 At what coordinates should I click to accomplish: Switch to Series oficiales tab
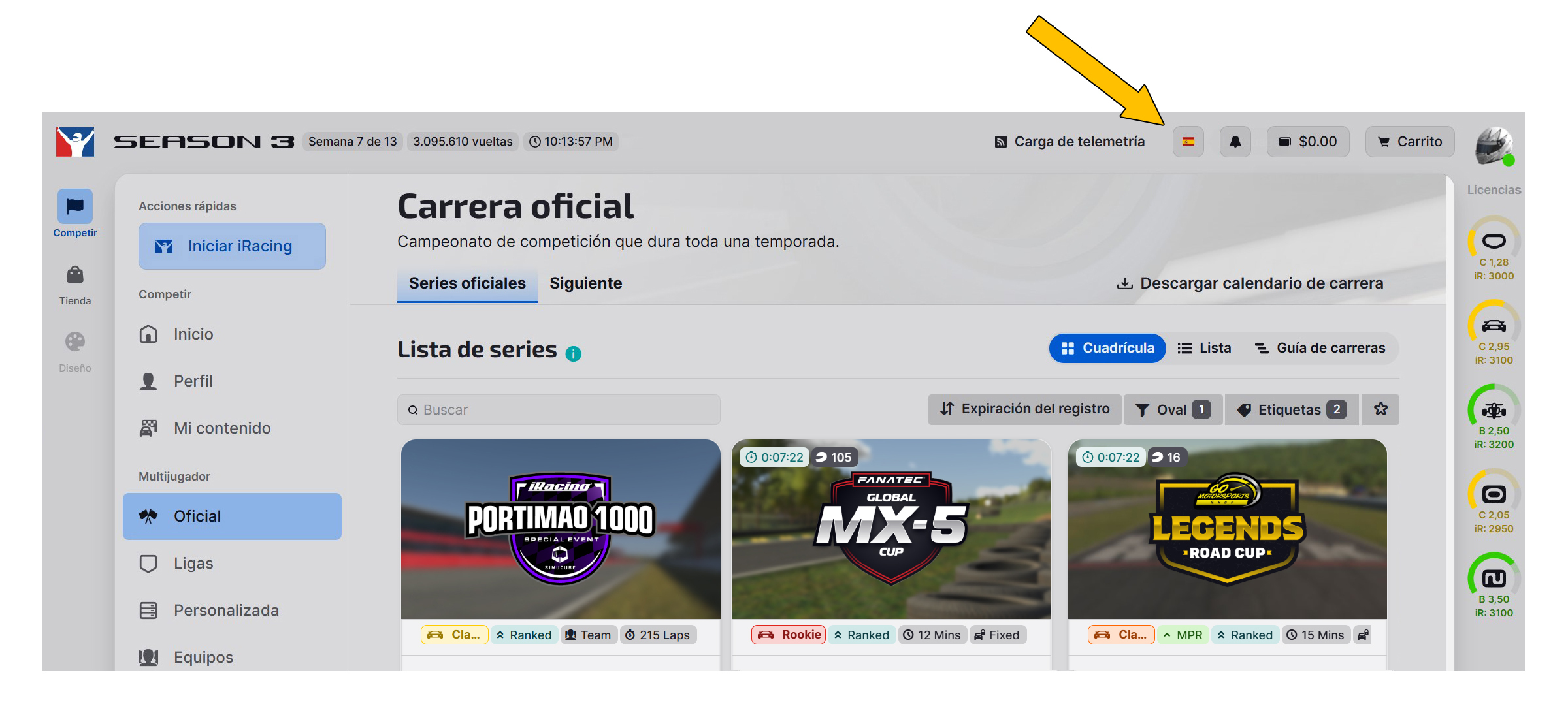pyautogui.click(x=467, y=283)
